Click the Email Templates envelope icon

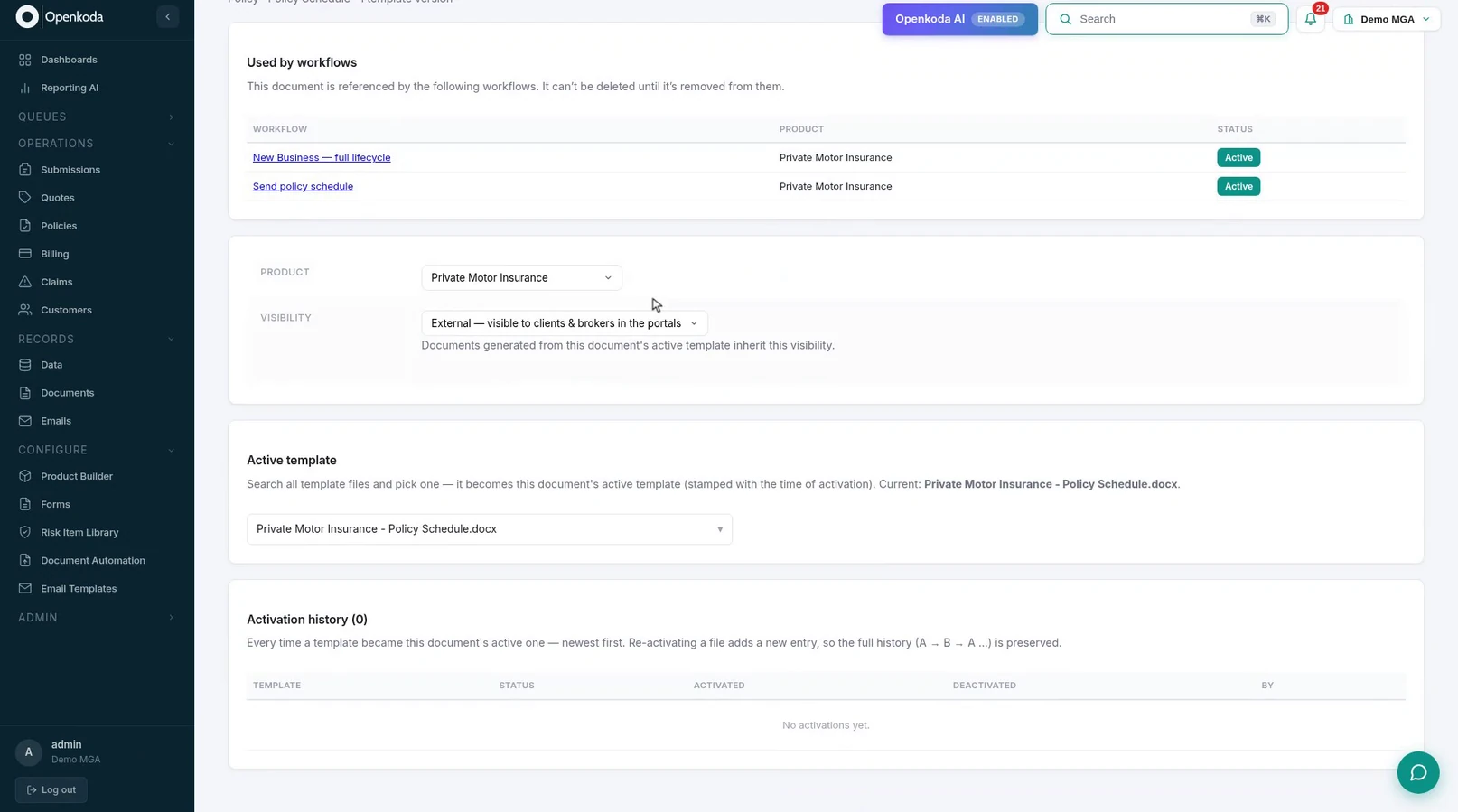tap(25, 588)
